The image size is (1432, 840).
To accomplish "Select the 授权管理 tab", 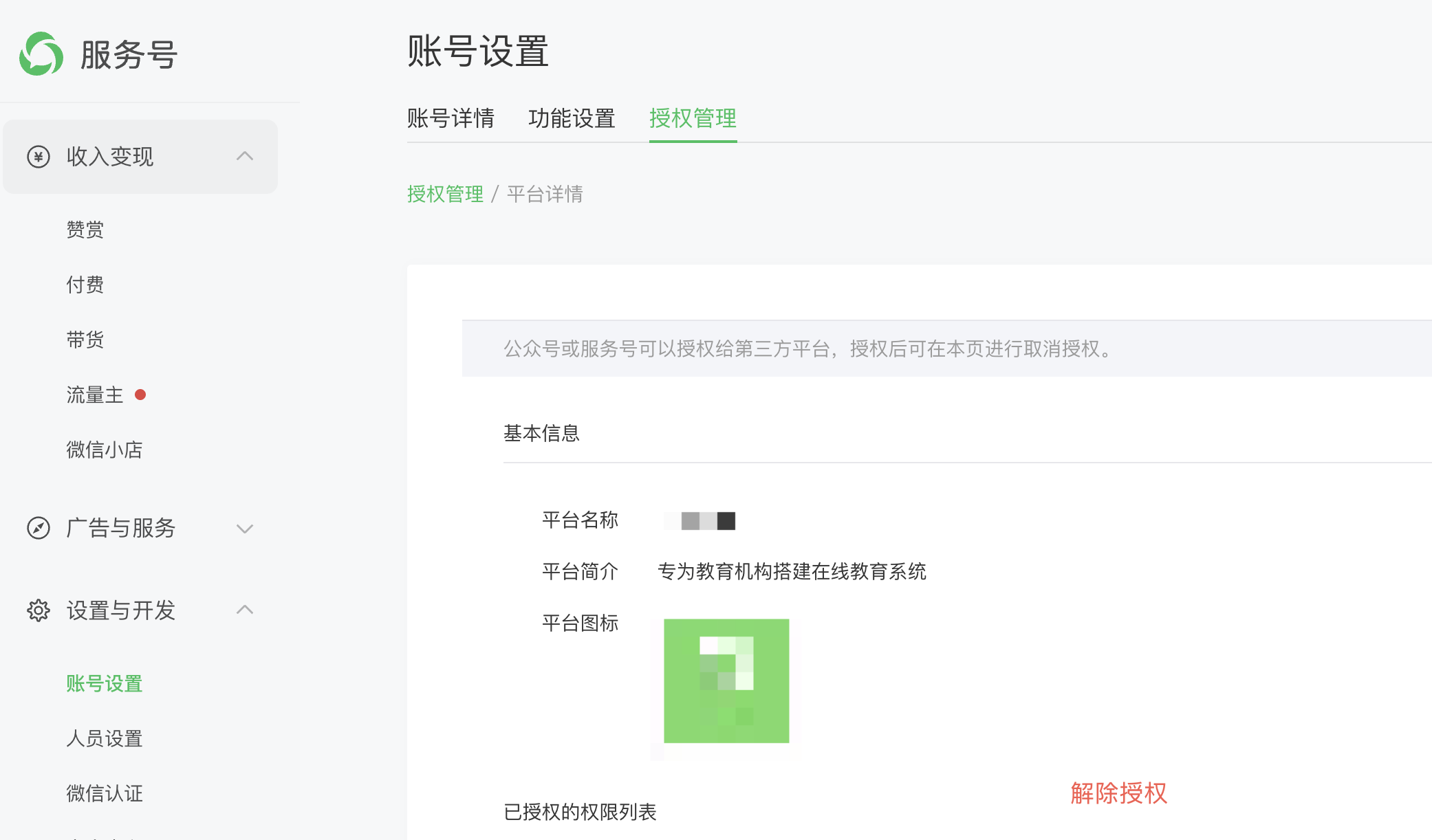I will click(x=693, y=118).
